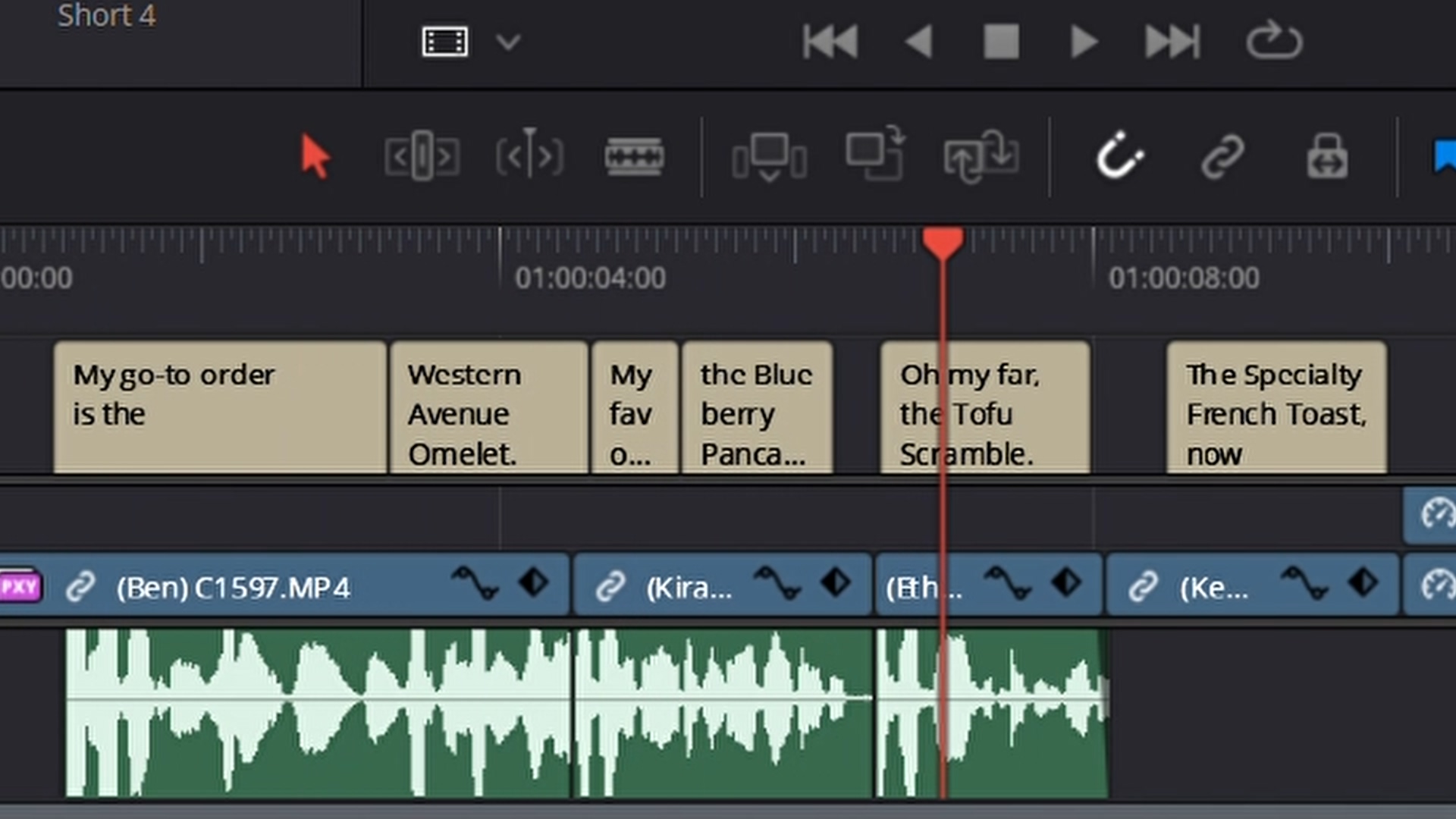Select the (Kira... video clip
This screenshot has width=1456, height=819.
tap(723, 585)
